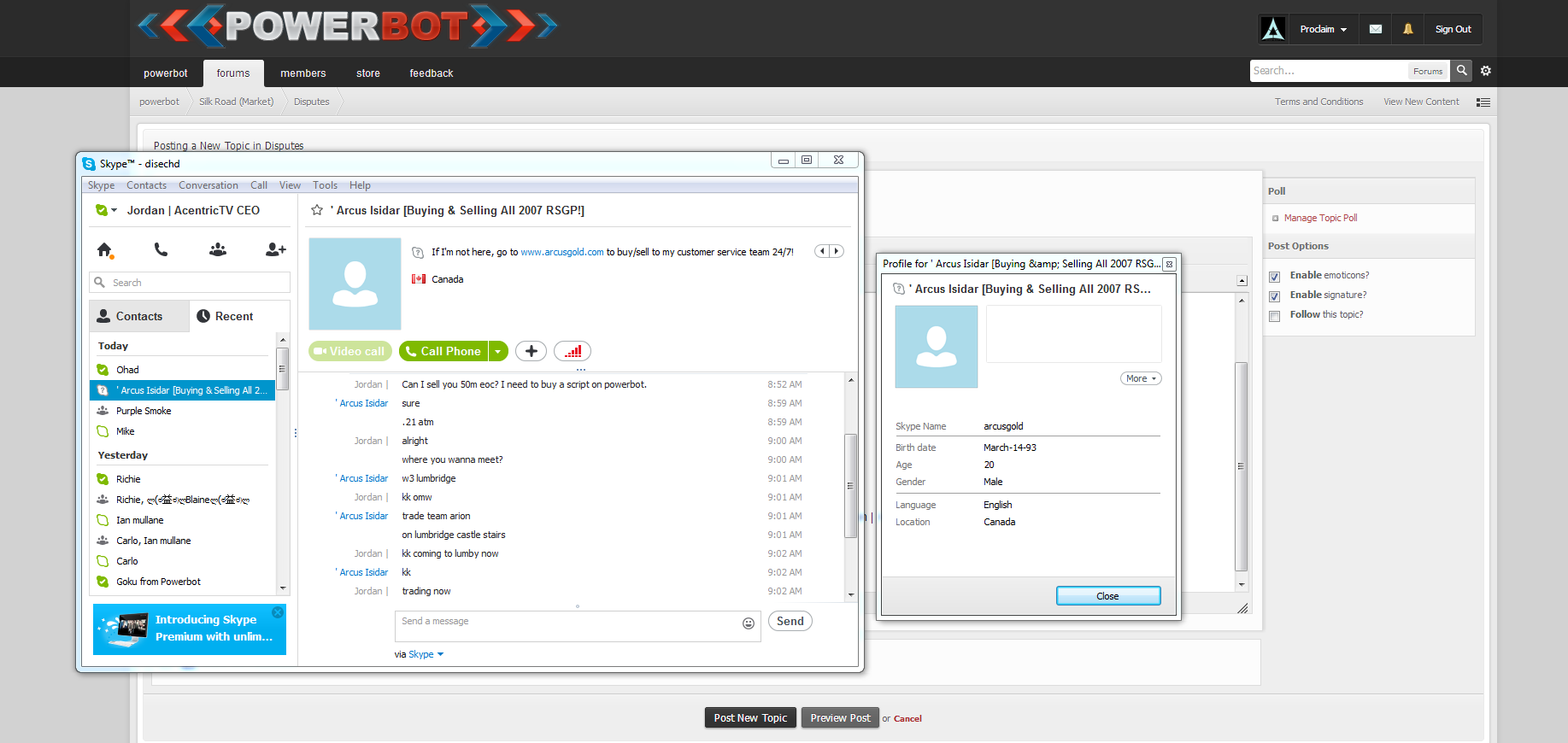Click the plus add button near Call Phone
Image resolution: width=1568 pixels, height=743 pixels.
click(x=531, y=351)
